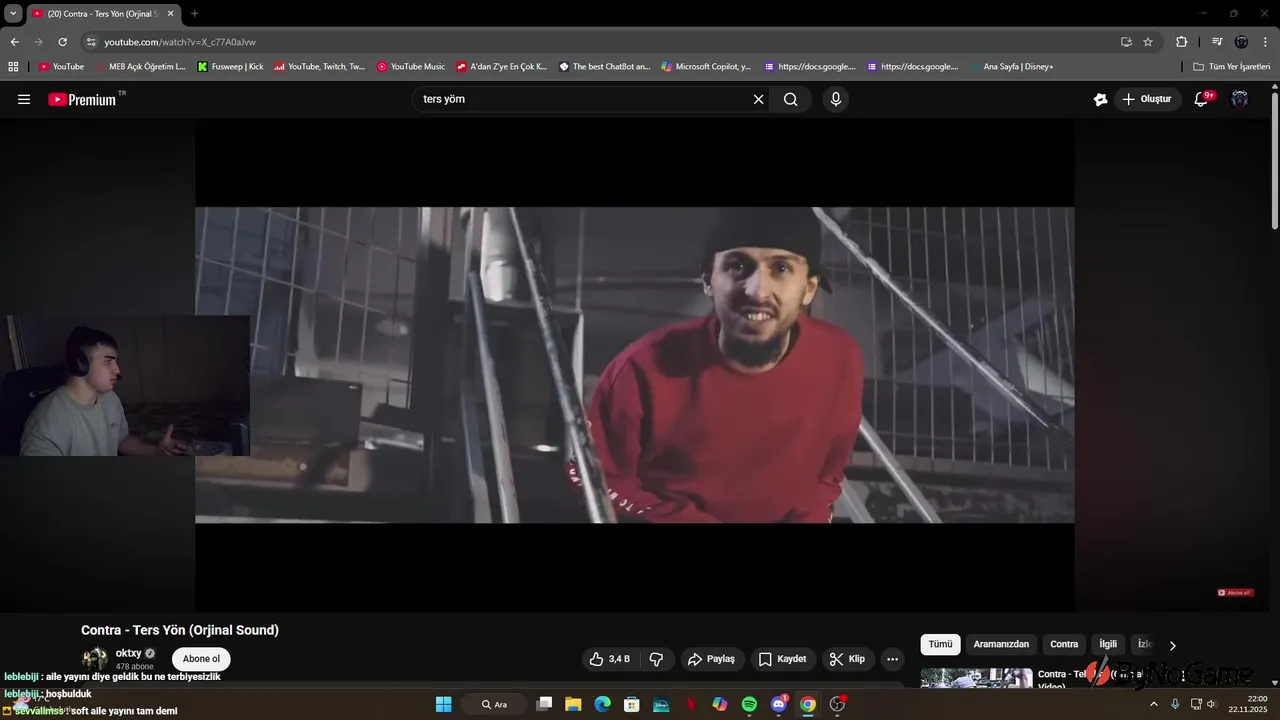Open the YouTube hamburger guide menu

tap(24, 99)
